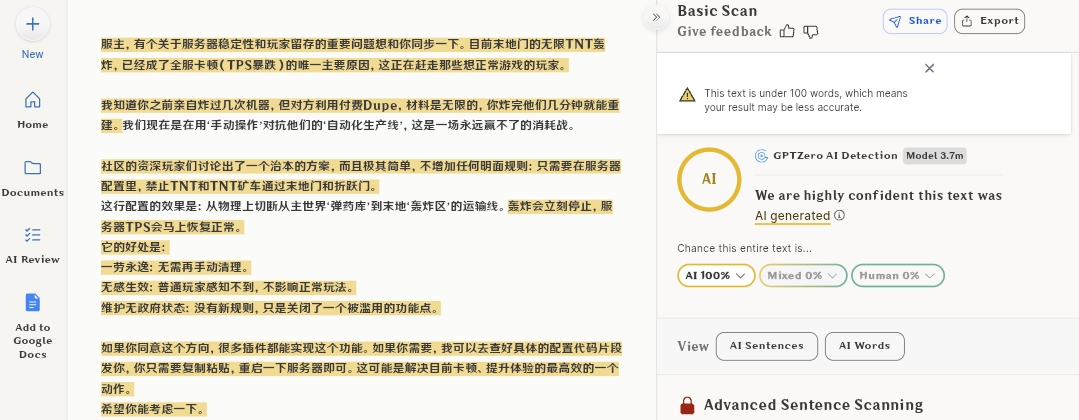Click the round AI result indicator
Viewport: 1079px width, 420px height.
(x=709, y=179)
